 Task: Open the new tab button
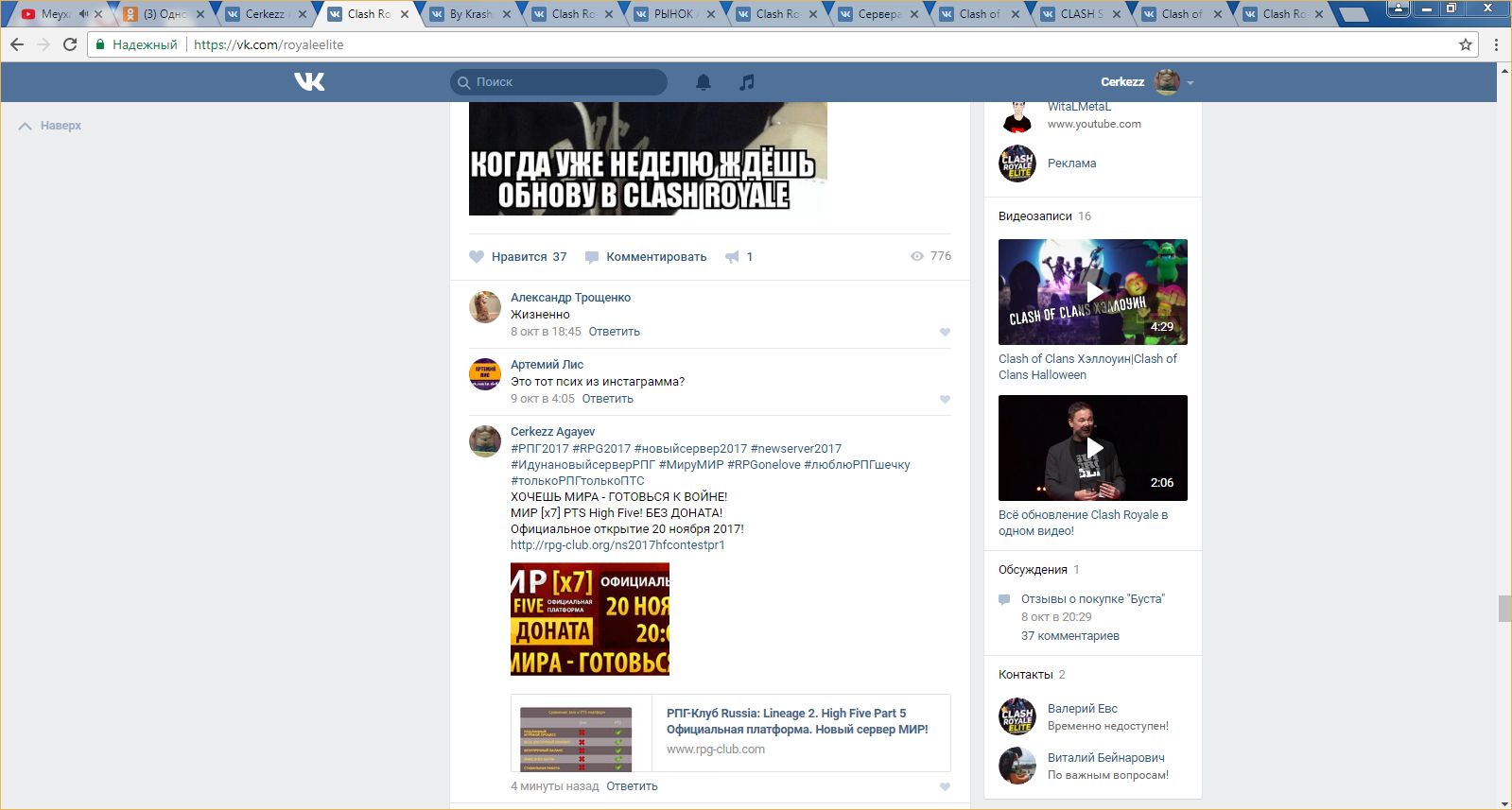[1354, 15]
